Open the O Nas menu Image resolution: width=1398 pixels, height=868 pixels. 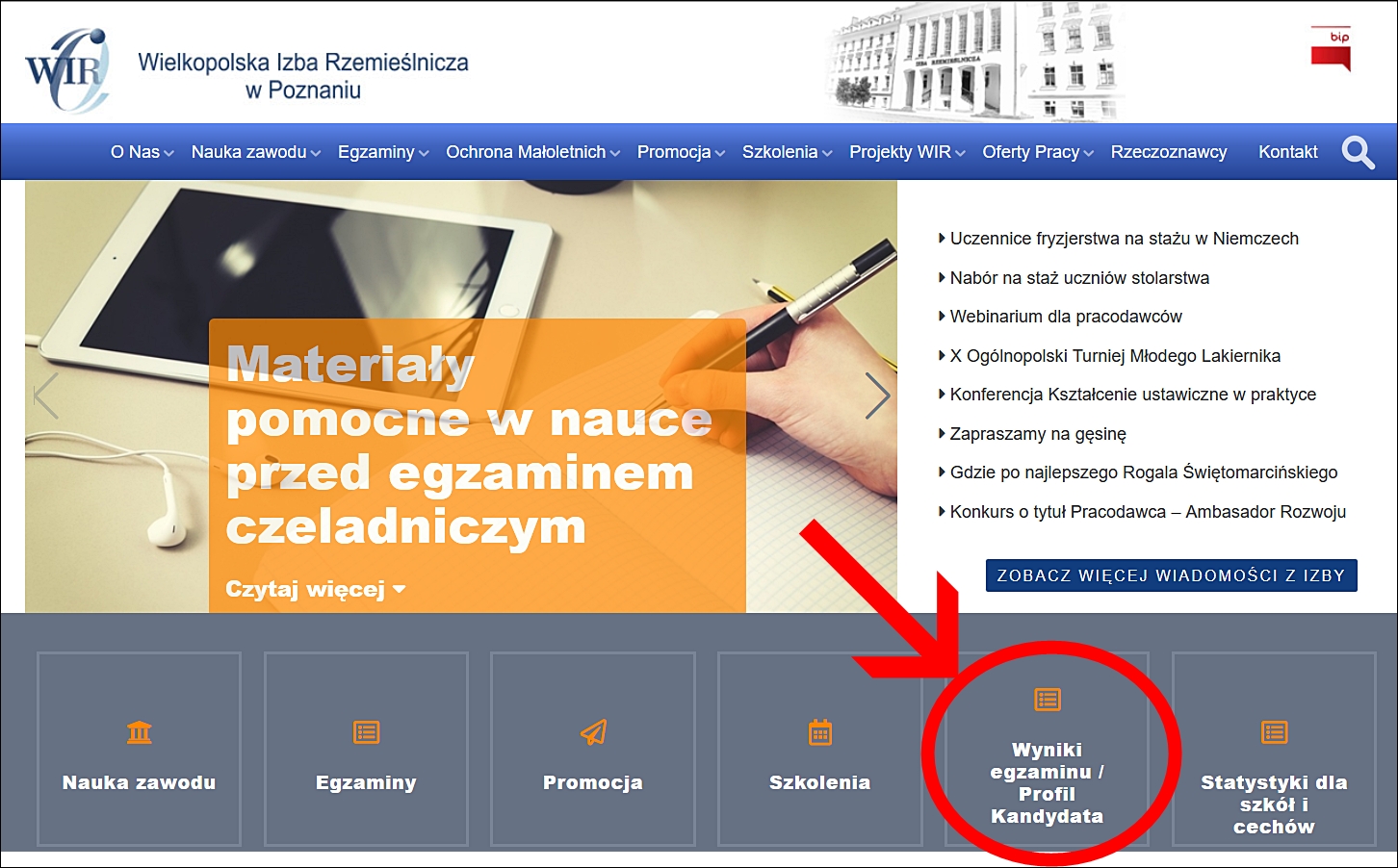pyautogui.click(x=135, y=152)
